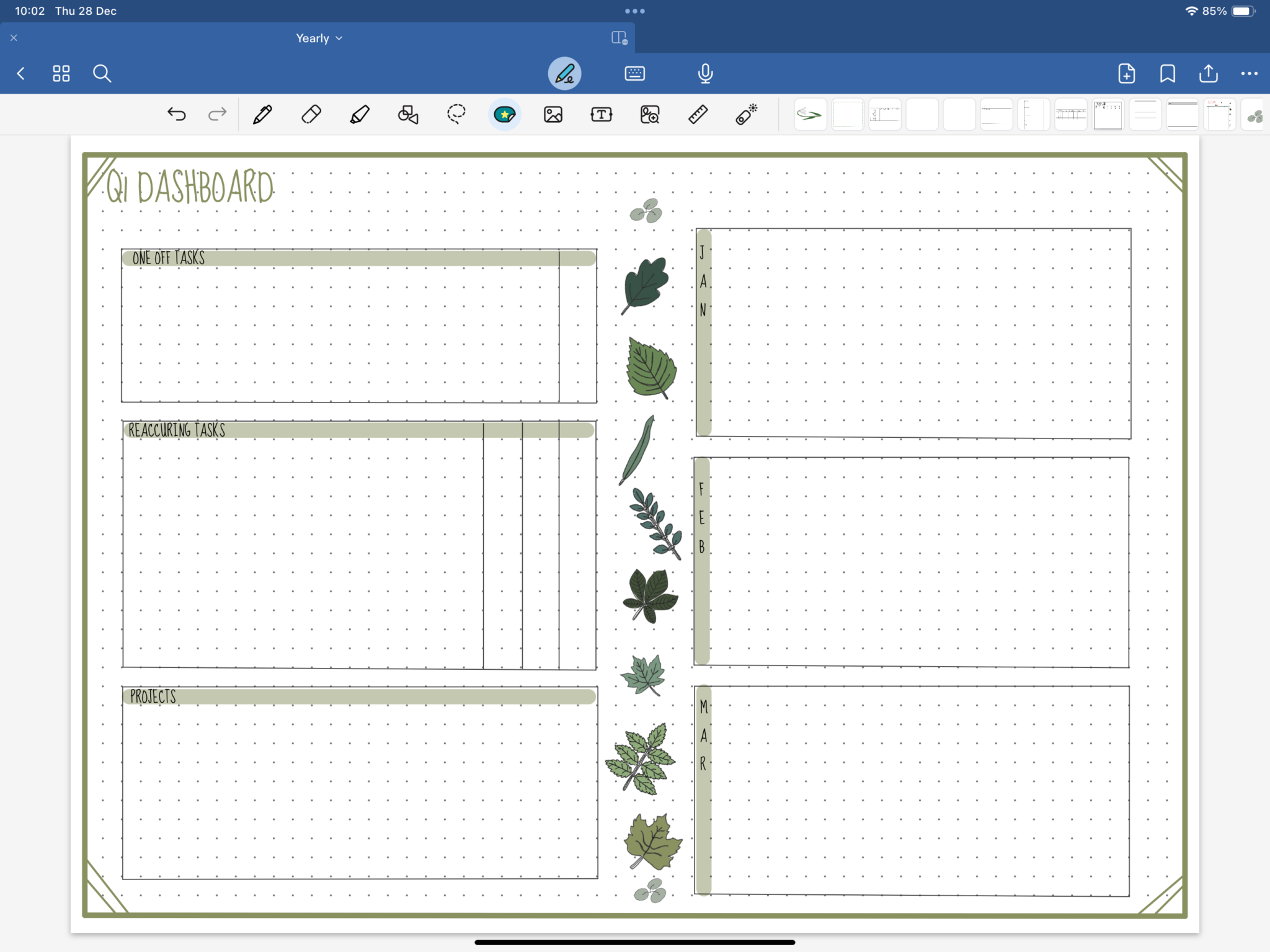Select the Pen tool
1270x952 pixels.
(261, 114)
